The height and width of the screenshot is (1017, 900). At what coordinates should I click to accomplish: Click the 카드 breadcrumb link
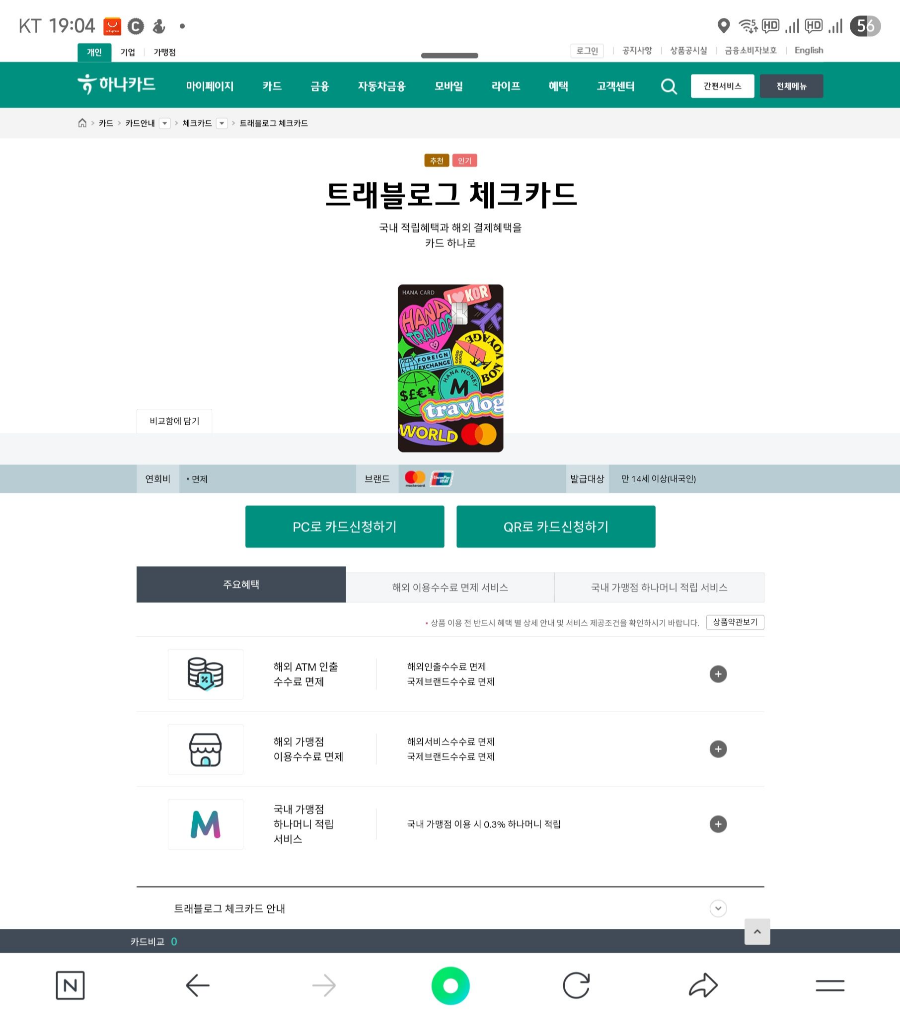(106, 123)
